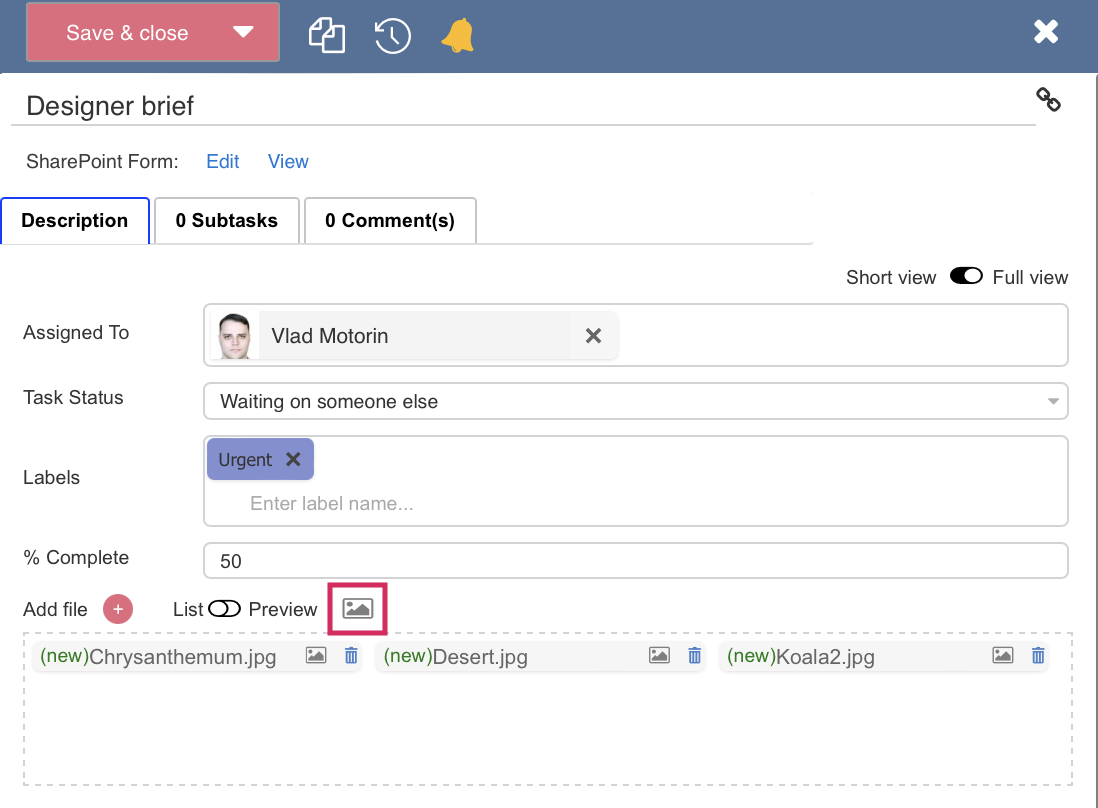This screenshot has height=808, width=1098.
Task: Expand the Save & close dropdown arrow
Action: tap(244, 32)
